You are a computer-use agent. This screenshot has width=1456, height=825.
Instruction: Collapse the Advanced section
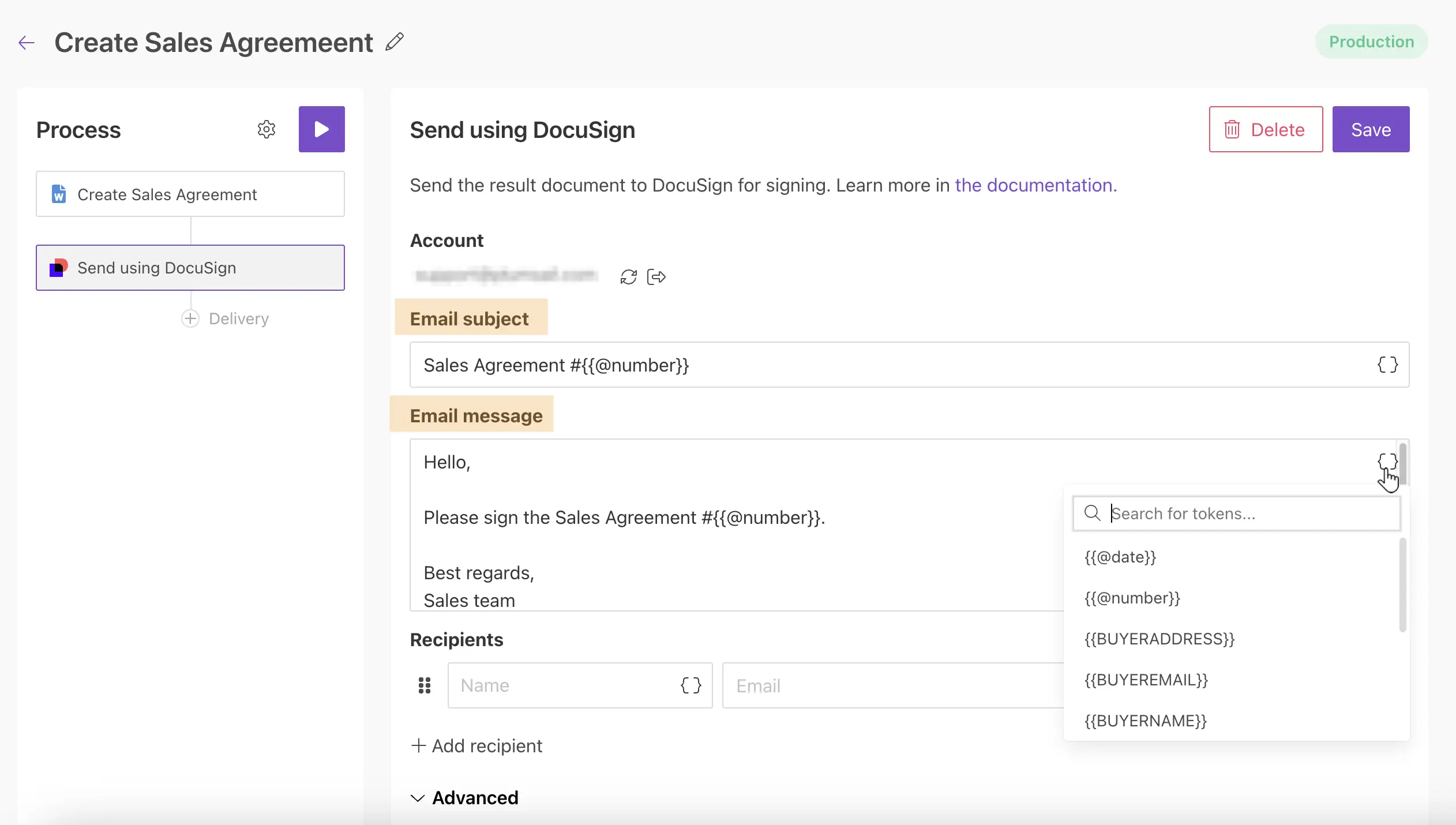pyautogui.click(x=464, y=798)
